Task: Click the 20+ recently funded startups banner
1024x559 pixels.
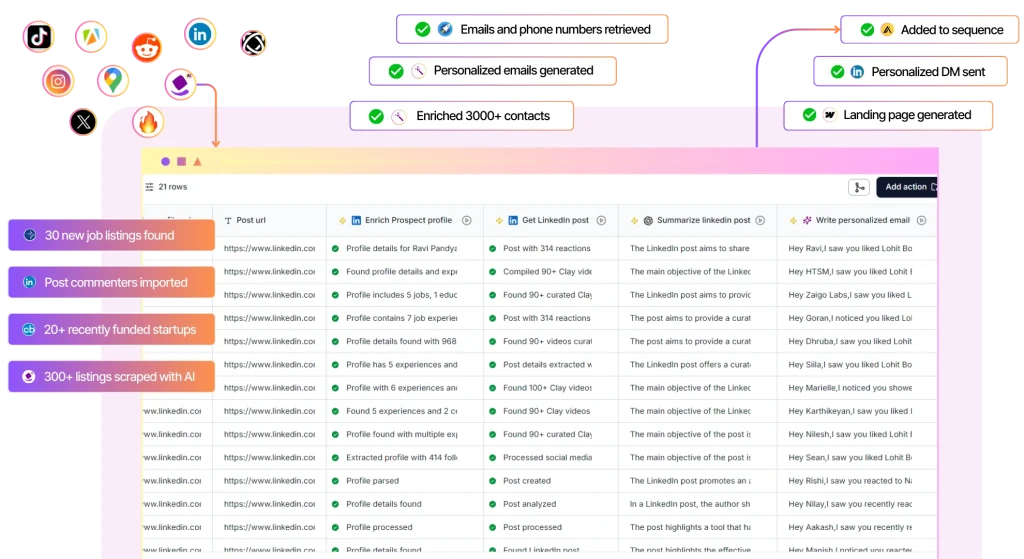Action: 111,330
